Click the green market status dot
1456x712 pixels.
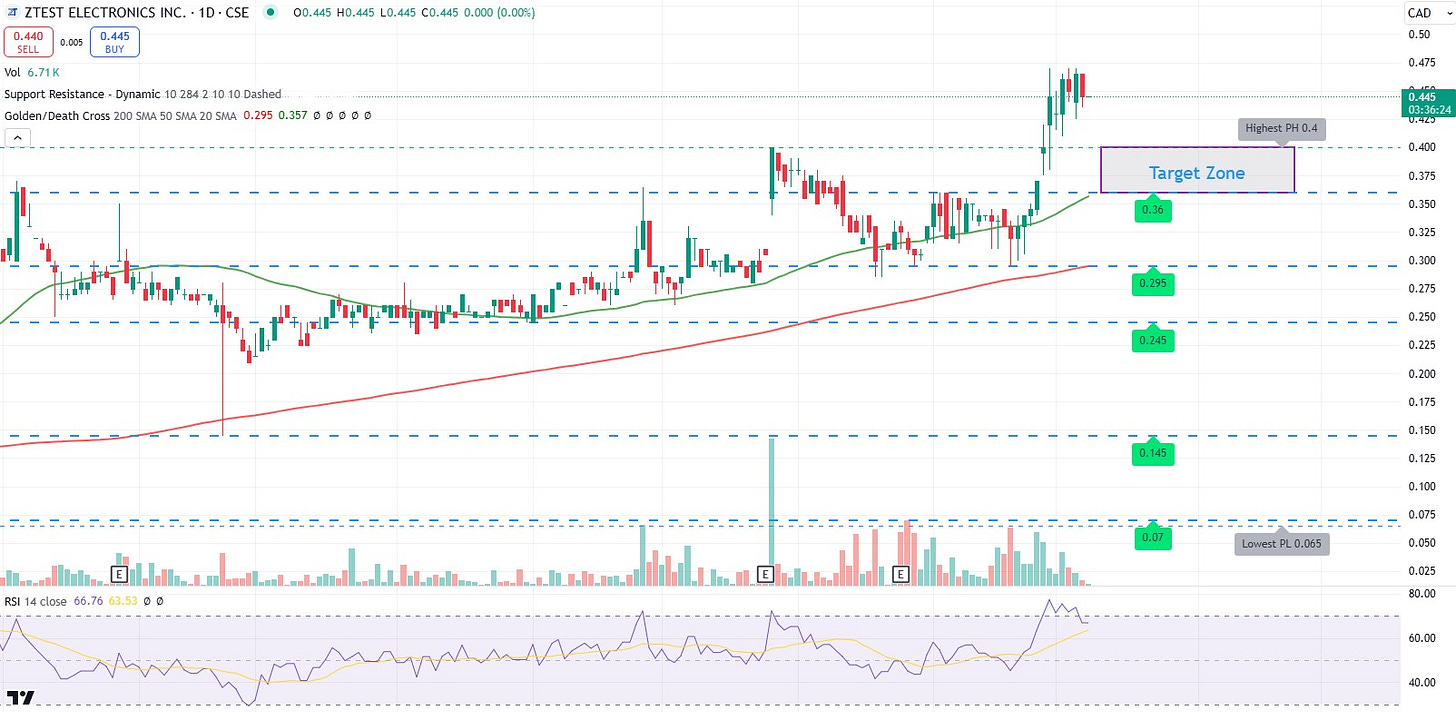271,13
